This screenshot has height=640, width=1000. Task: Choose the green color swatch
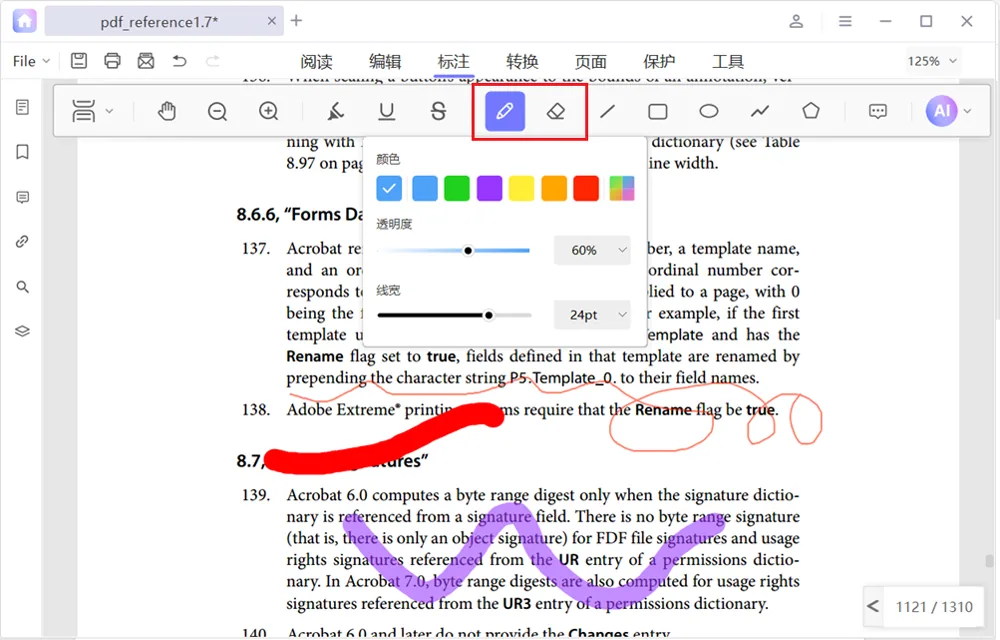pos(457,189)
